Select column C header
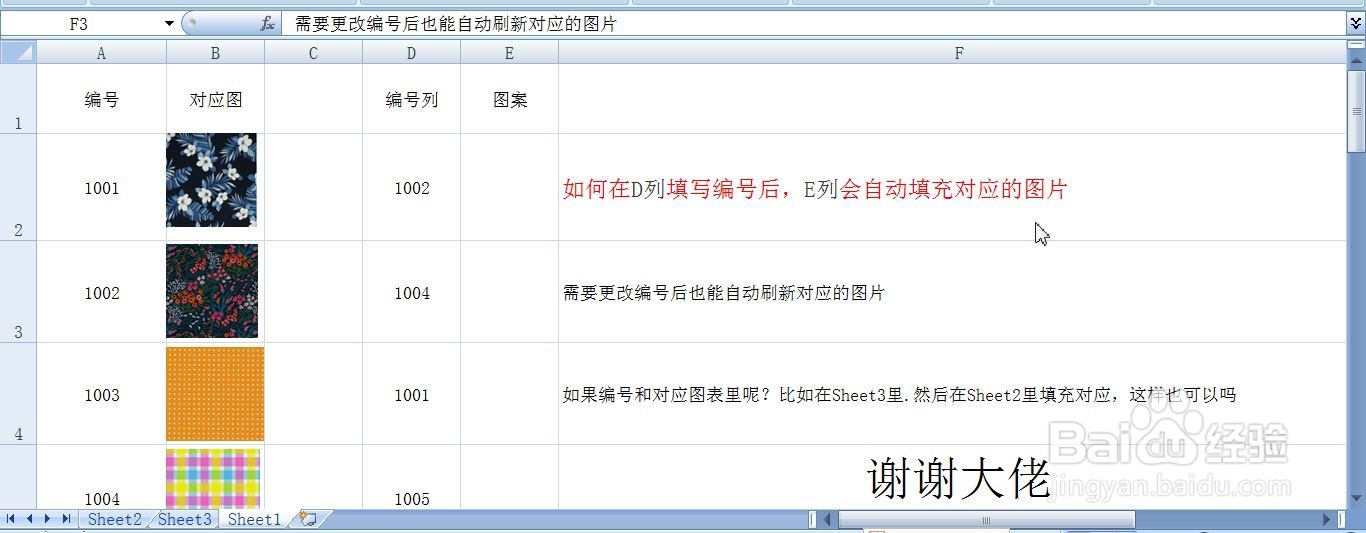 313,53
